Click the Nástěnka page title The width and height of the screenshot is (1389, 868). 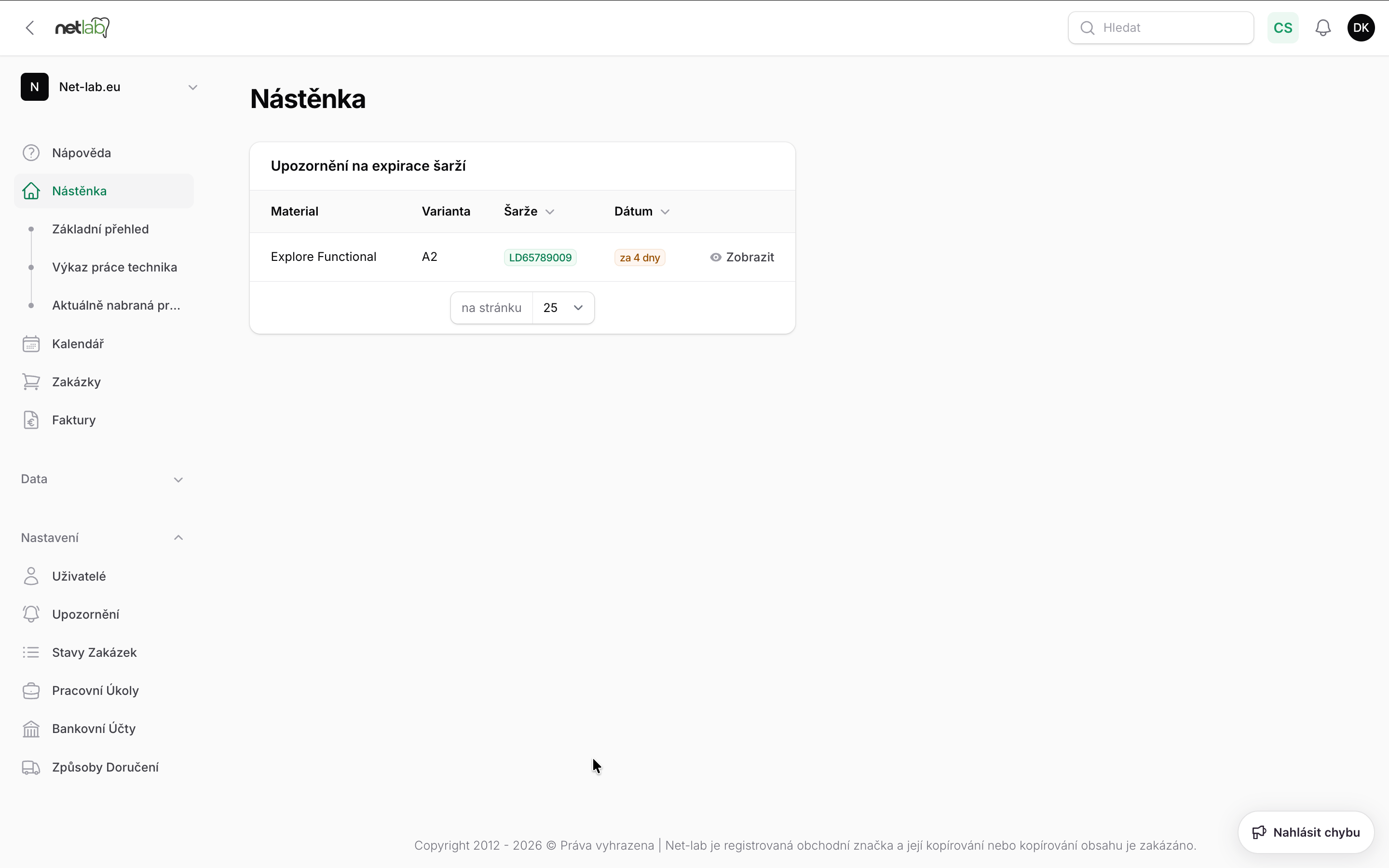pos(308,99)
